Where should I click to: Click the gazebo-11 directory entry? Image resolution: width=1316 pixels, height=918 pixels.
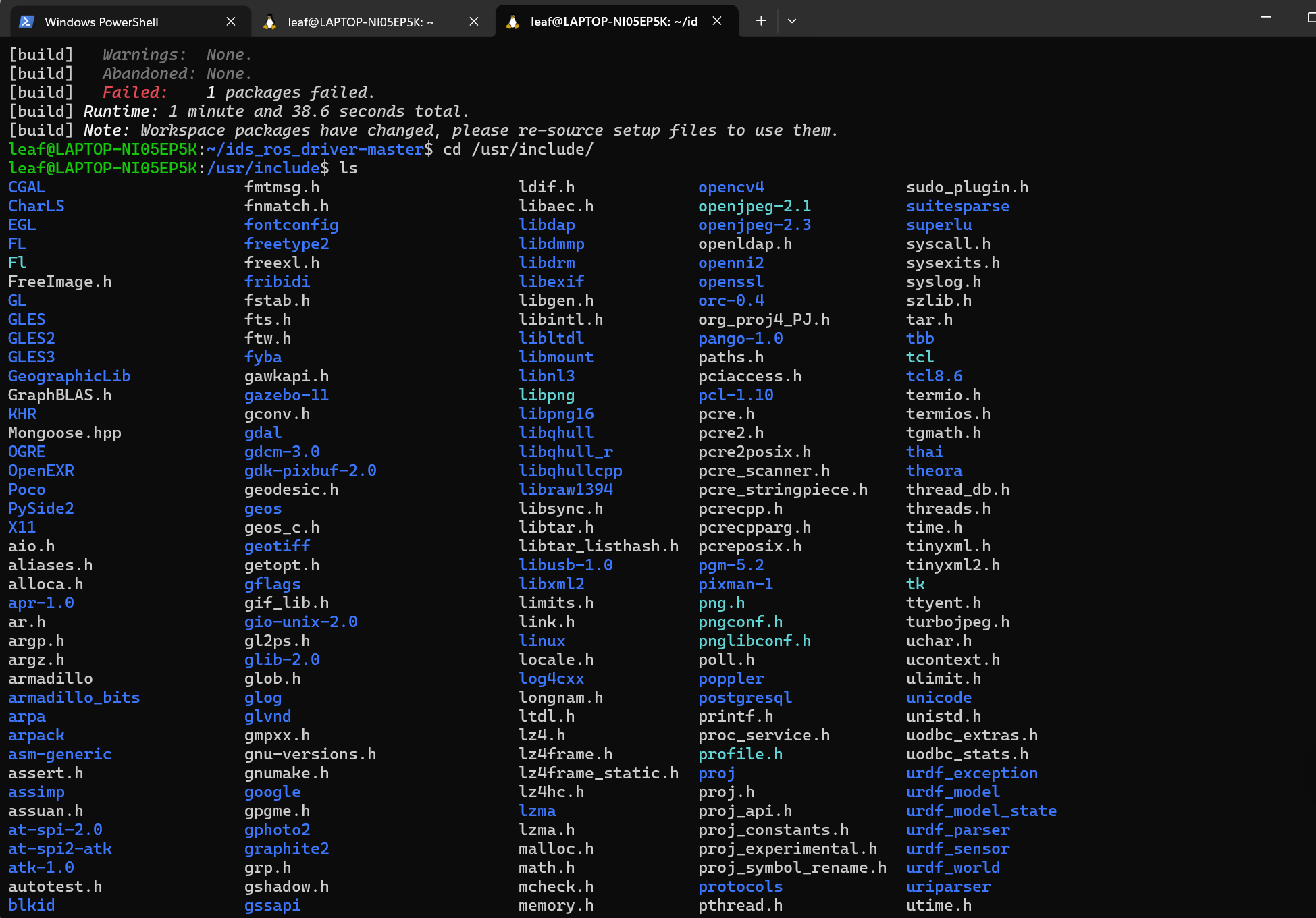point(286,395)
